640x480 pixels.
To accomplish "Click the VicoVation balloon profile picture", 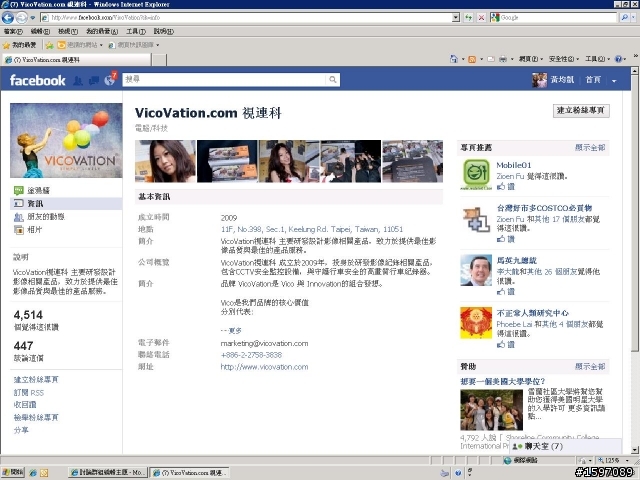I will point(66,140).
